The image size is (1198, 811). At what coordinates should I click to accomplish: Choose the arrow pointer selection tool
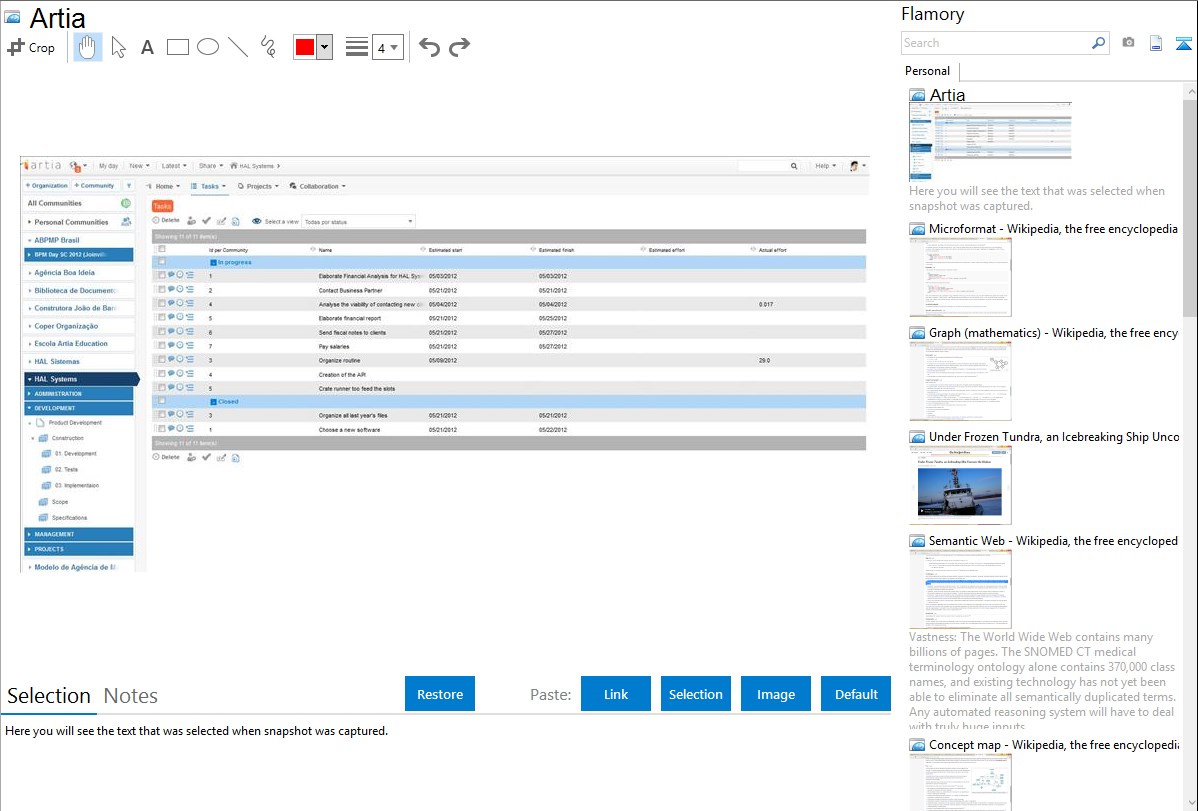tap(118, 47)
